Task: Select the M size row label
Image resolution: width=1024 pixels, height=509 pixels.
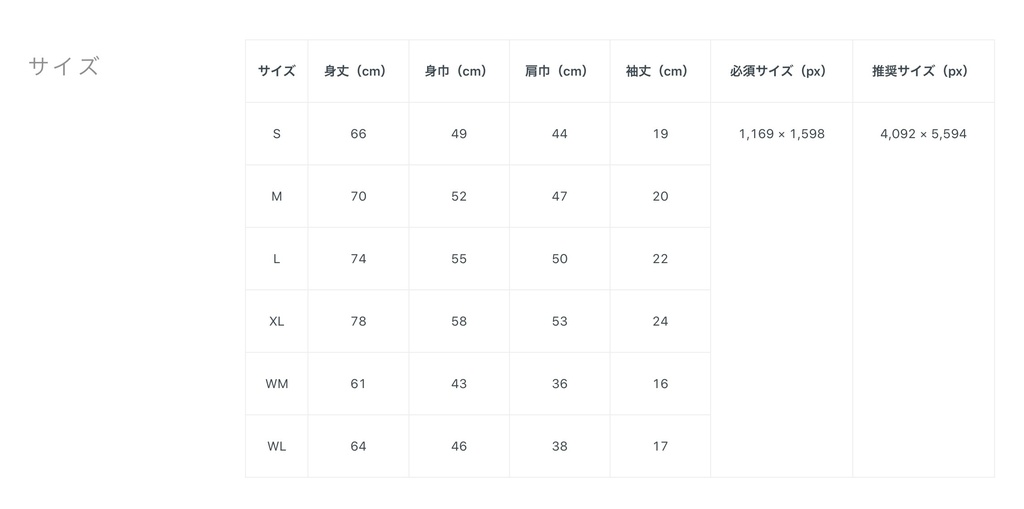Action: click(277, 197)
